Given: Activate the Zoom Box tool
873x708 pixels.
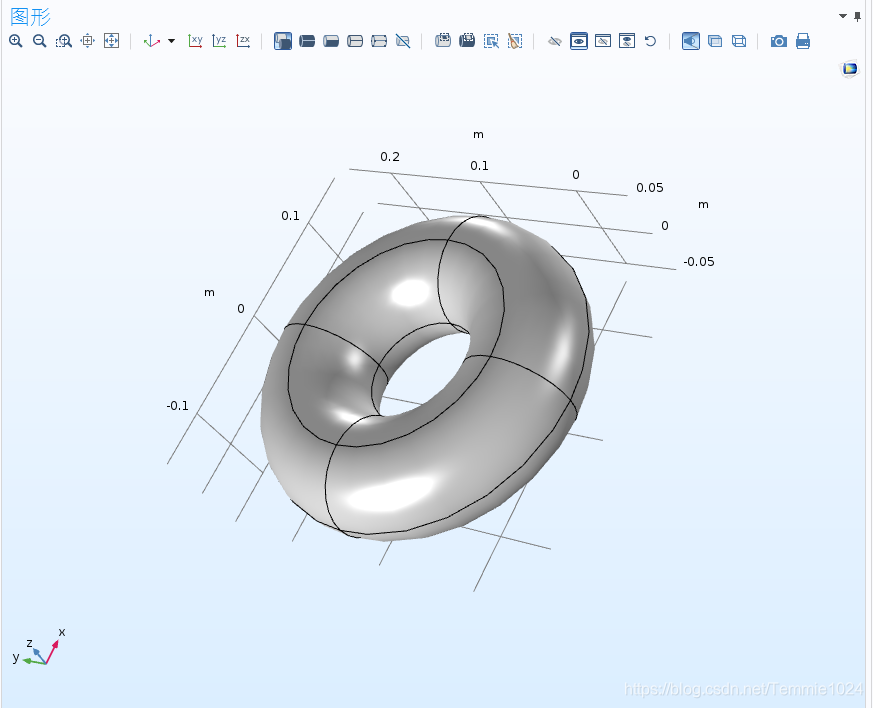Looking at the screenshot, I should tap(63, 41).
